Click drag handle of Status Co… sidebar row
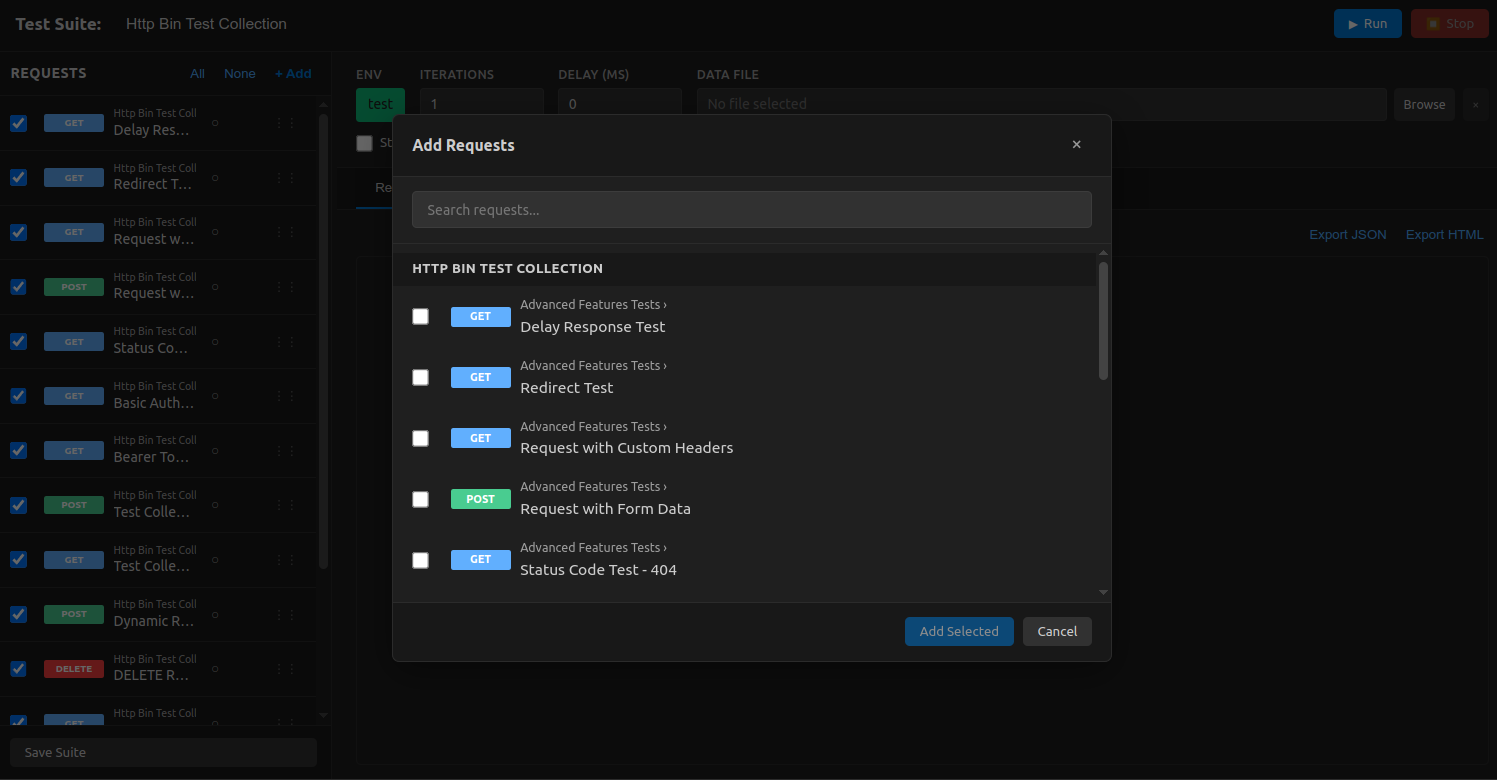1497x780 pixels. pos(285,342)
